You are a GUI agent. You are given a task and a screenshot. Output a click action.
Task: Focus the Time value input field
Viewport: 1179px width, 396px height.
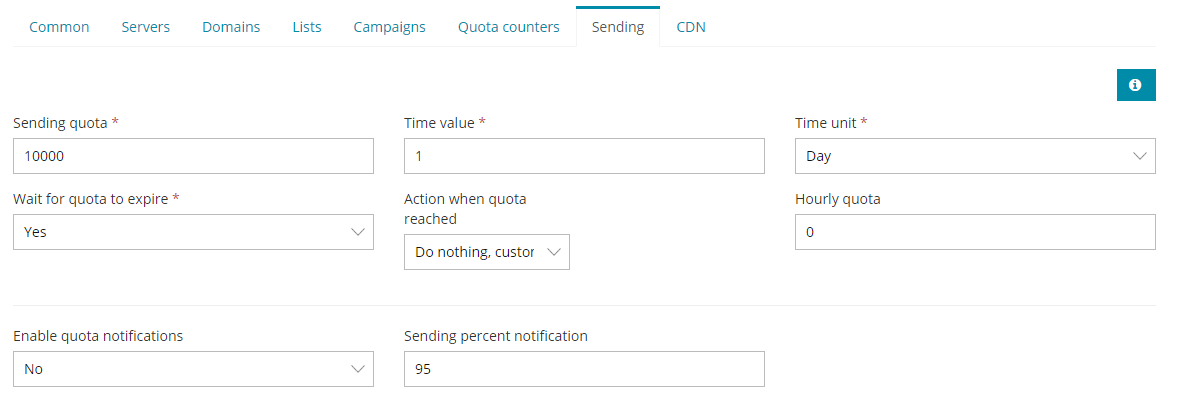[584, 156]
